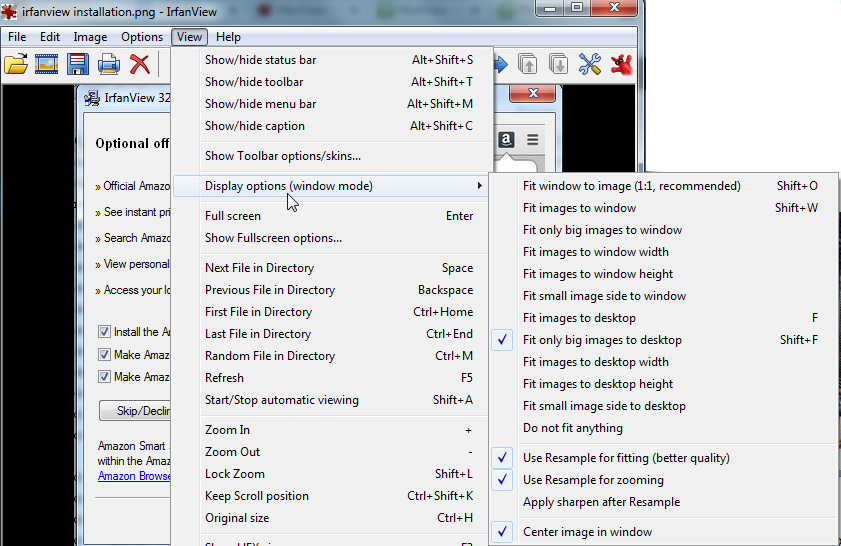Print using the printer toolbar icon
Viewport: 841px width, 546px height.
tap(109, 64)
